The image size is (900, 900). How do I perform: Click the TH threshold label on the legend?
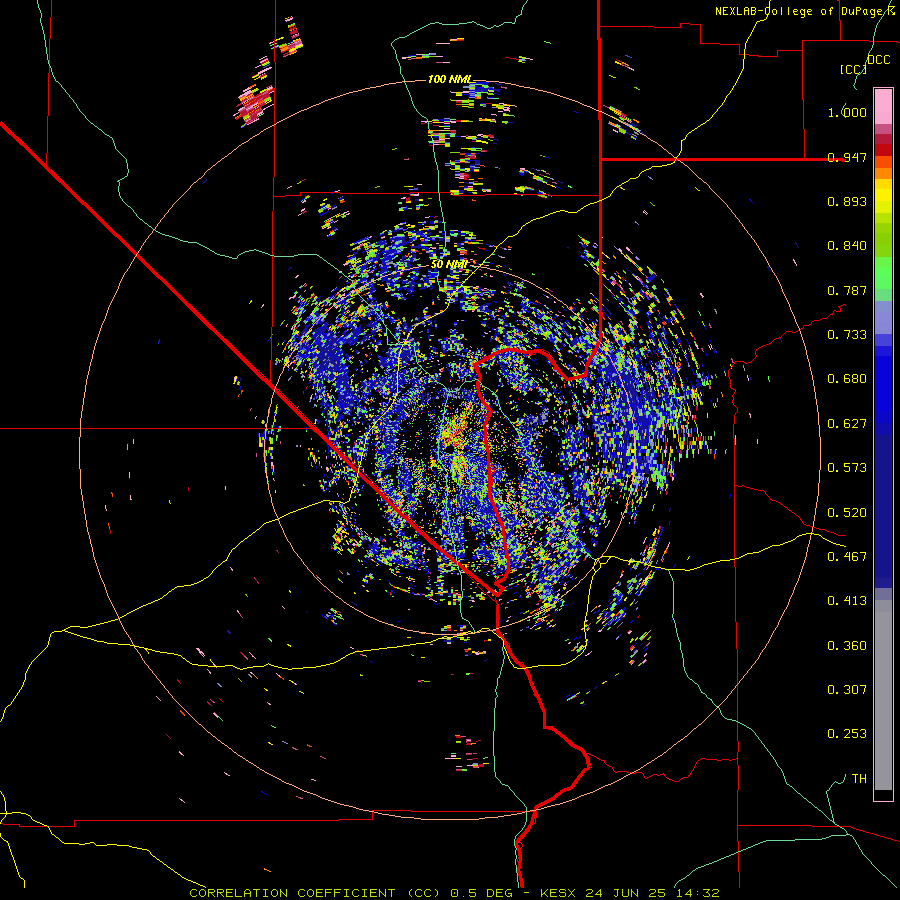859,779
